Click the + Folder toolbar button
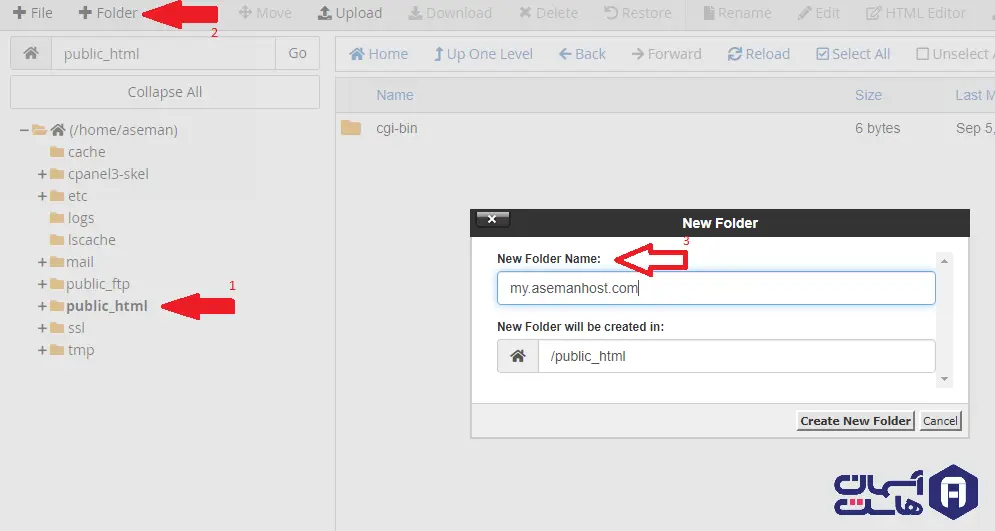This screenshot has height=531, width=995. 108,13
